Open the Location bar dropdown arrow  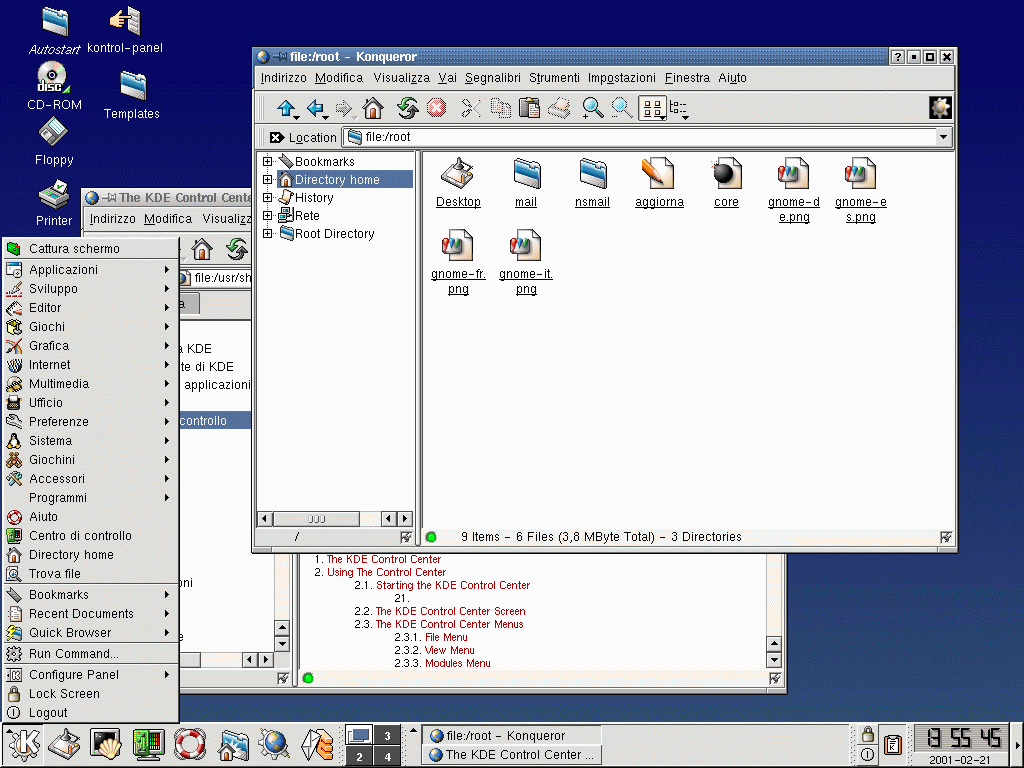(943, 137)
